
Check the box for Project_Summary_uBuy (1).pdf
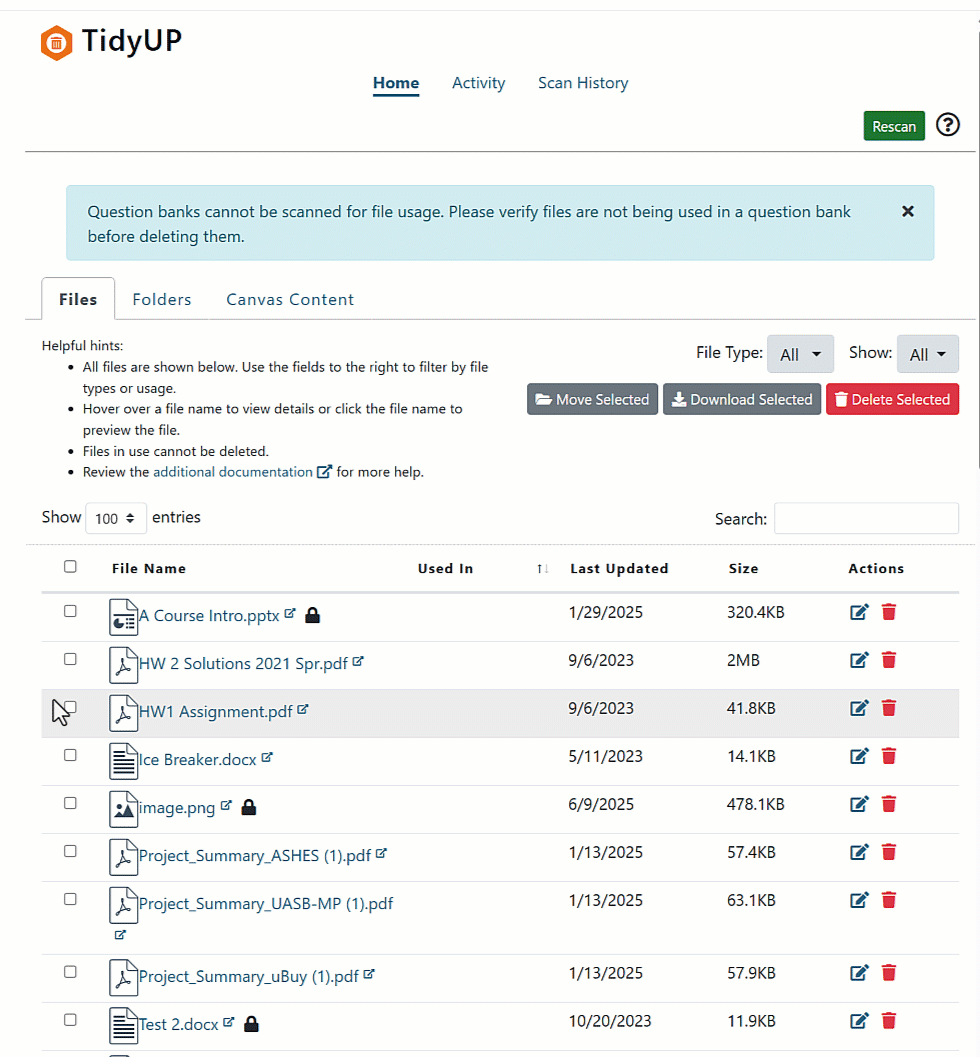(x=70, y=971)
